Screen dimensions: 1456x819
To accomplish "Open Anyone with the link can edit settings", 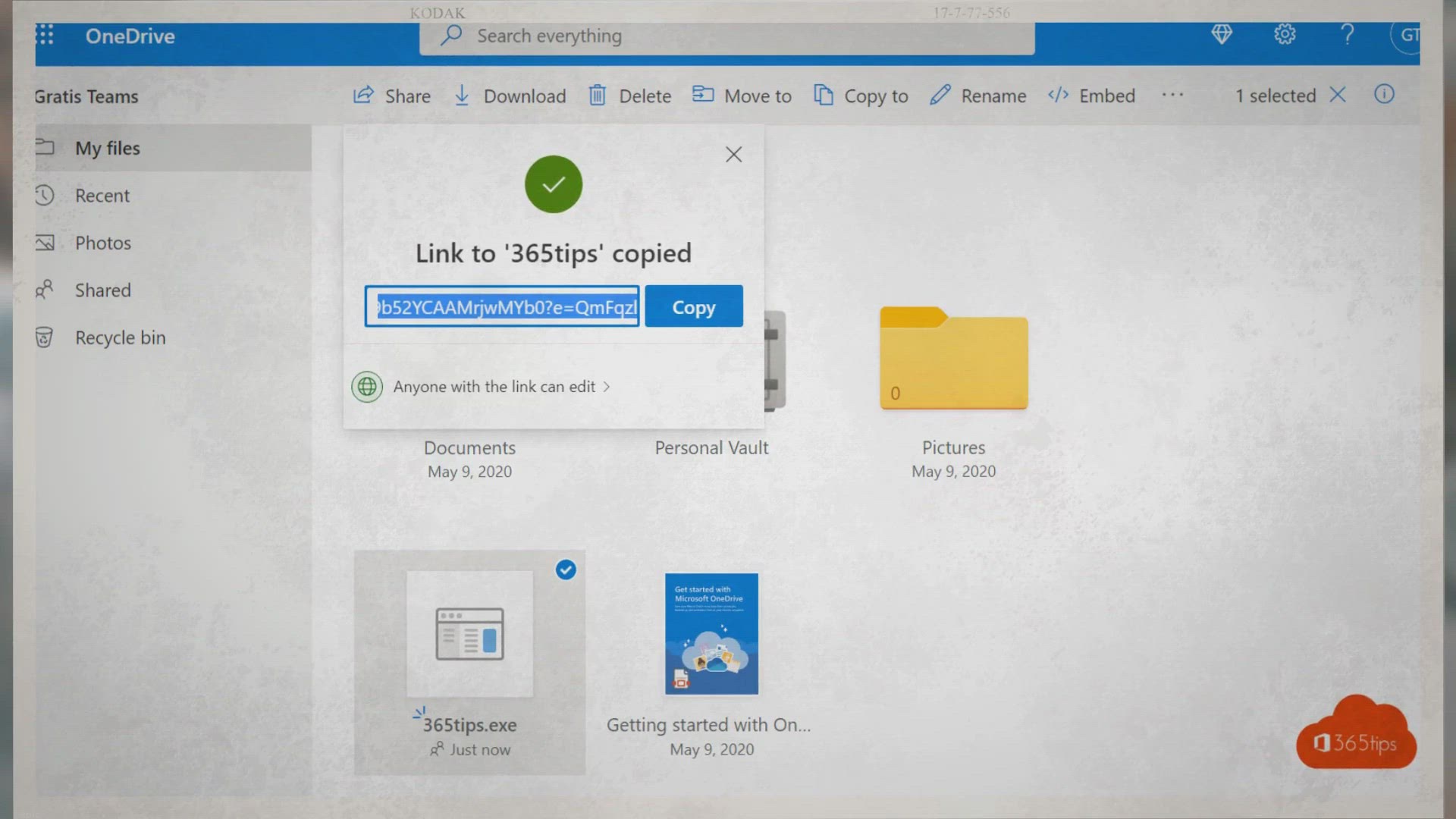I will [x=501, y=387].
